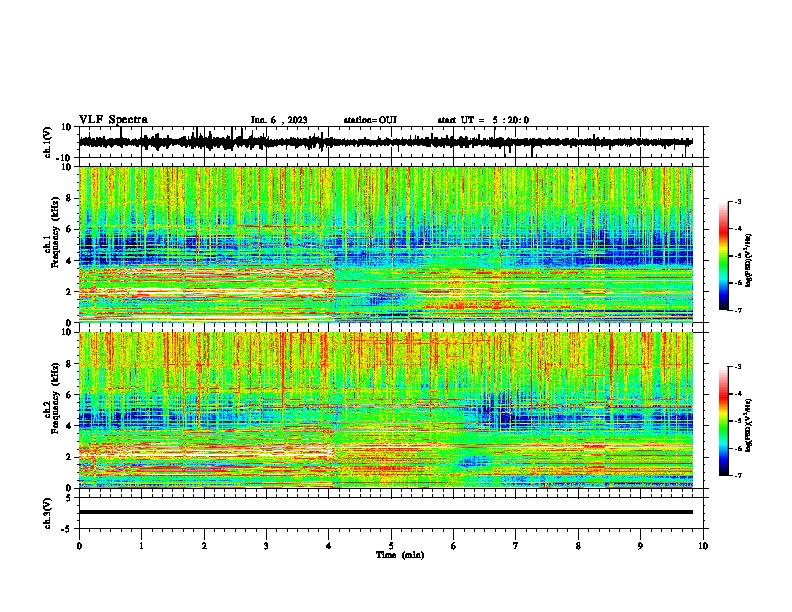Click time axis tick label '1'

(x=141, y=546)
